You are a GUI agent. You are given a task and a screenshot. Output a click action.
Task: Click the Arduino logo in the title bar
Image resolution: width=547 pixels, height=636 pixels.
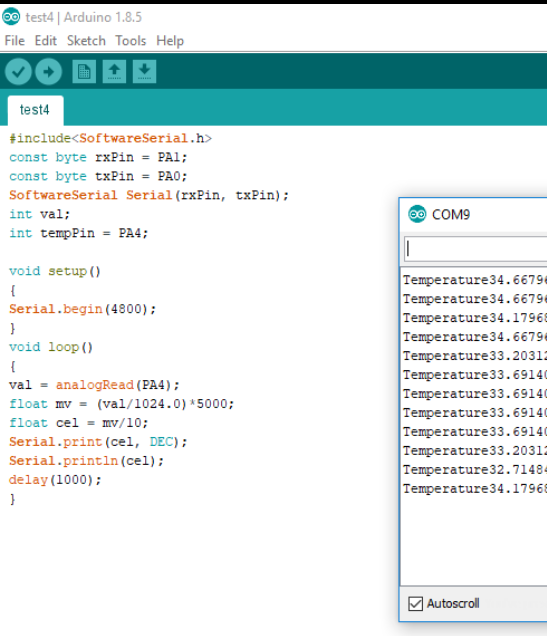click(11, 17)
